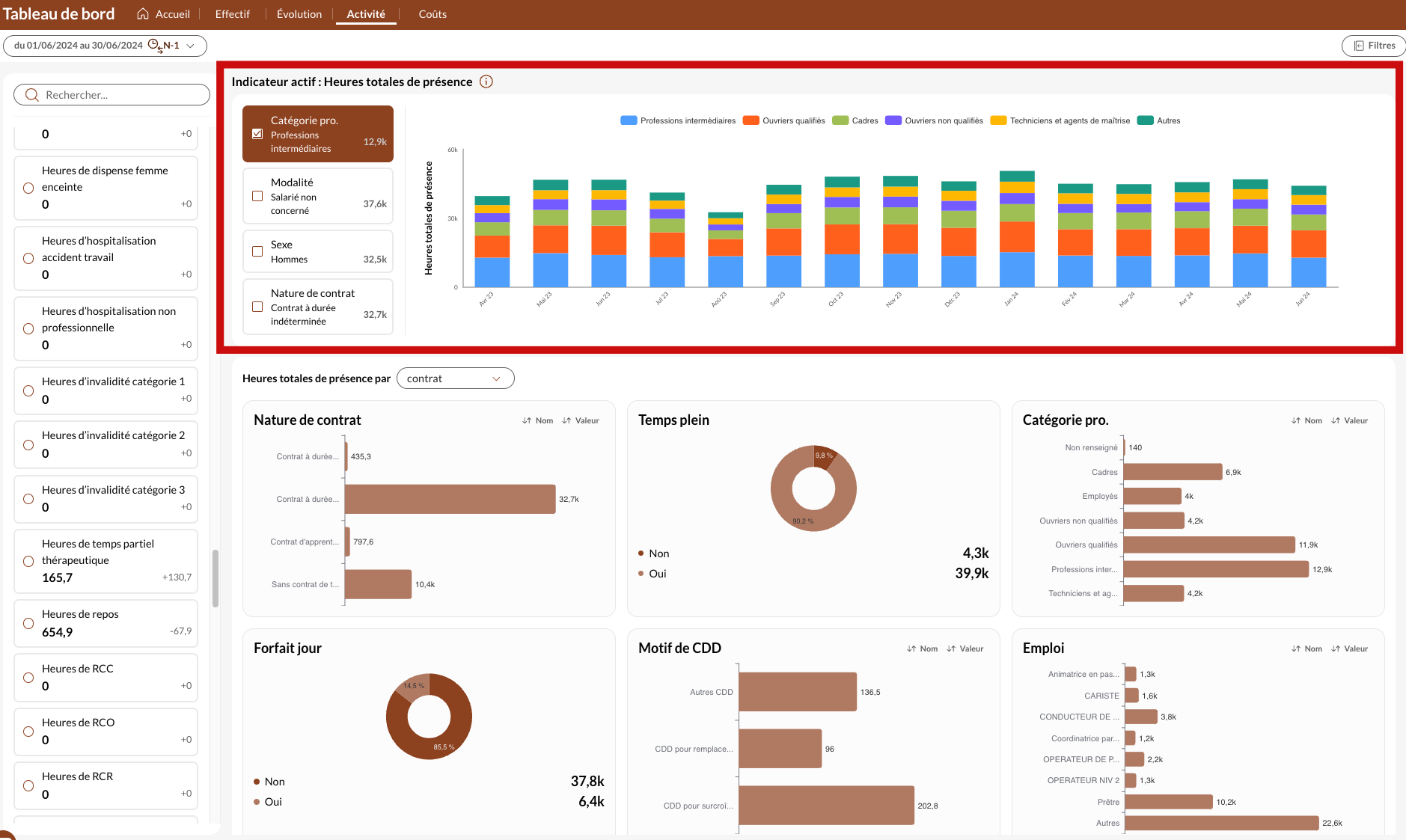
Task: Click the Oui legend entry under Forfait jour
Action: (268, 802)
